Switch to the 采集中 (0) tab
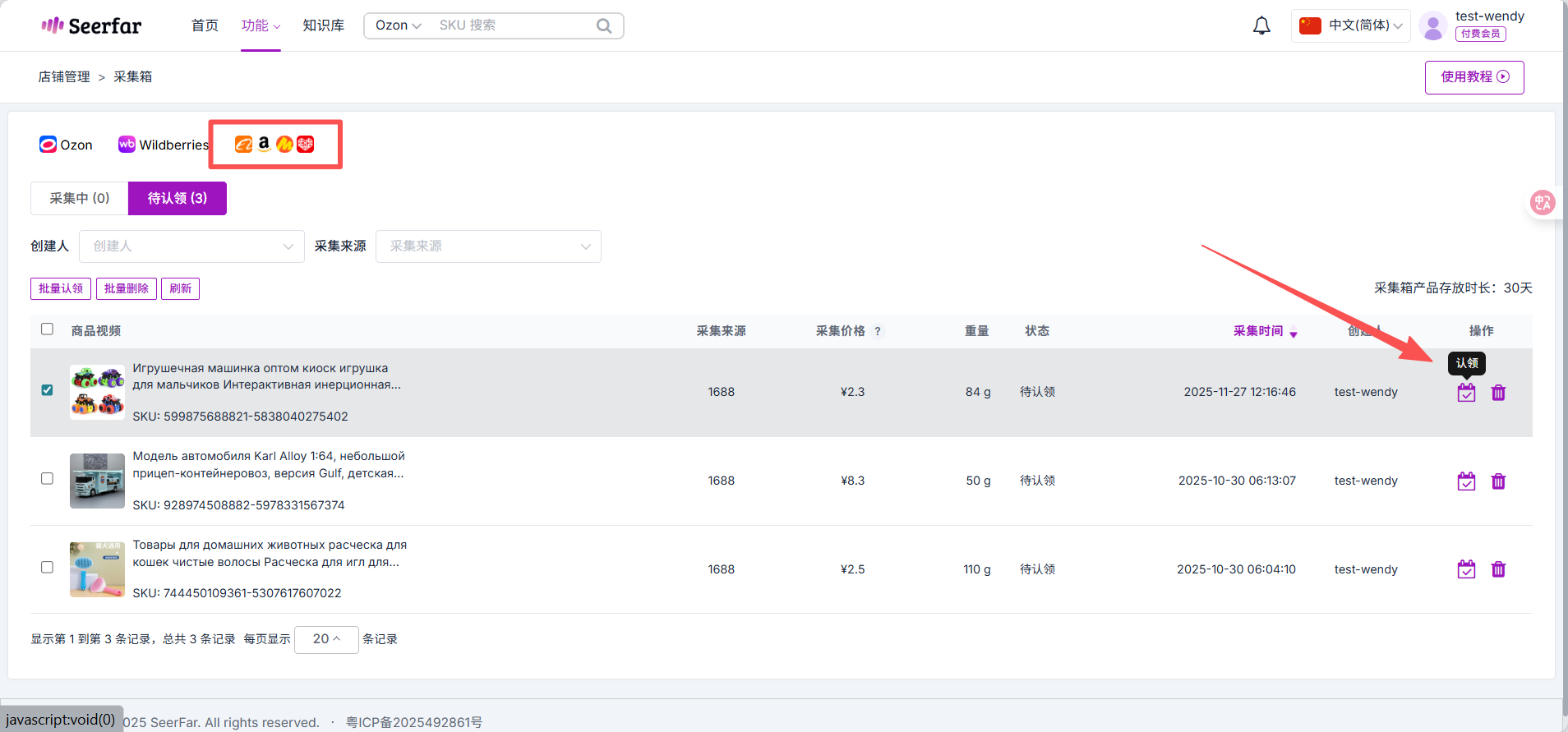Image resolution: width=1568 pixels, height=732 pixels. [80, 198]
